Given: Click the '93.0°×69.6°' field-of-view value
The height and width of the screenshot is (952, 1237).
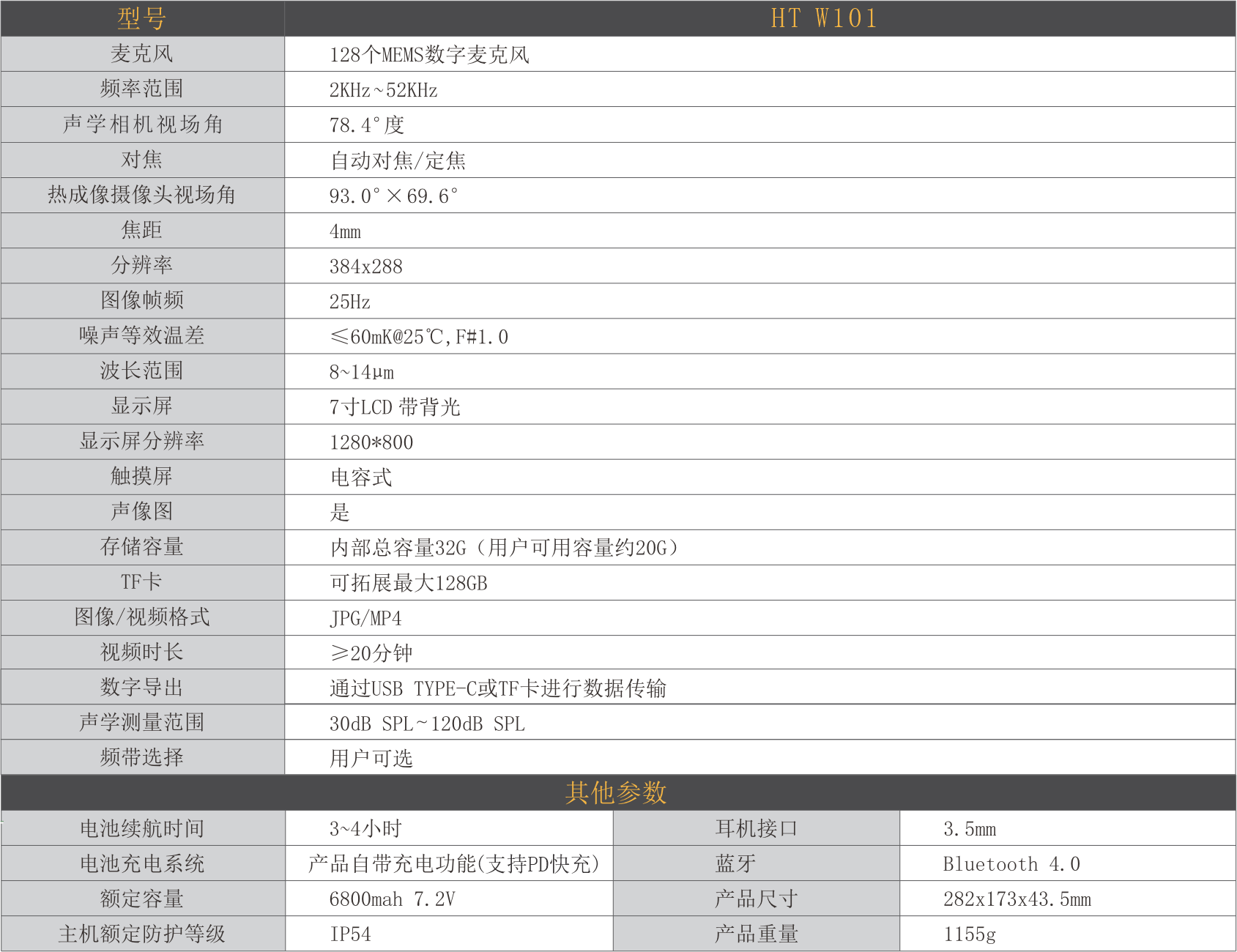Looking at the screenshot, I should [393, 196].
